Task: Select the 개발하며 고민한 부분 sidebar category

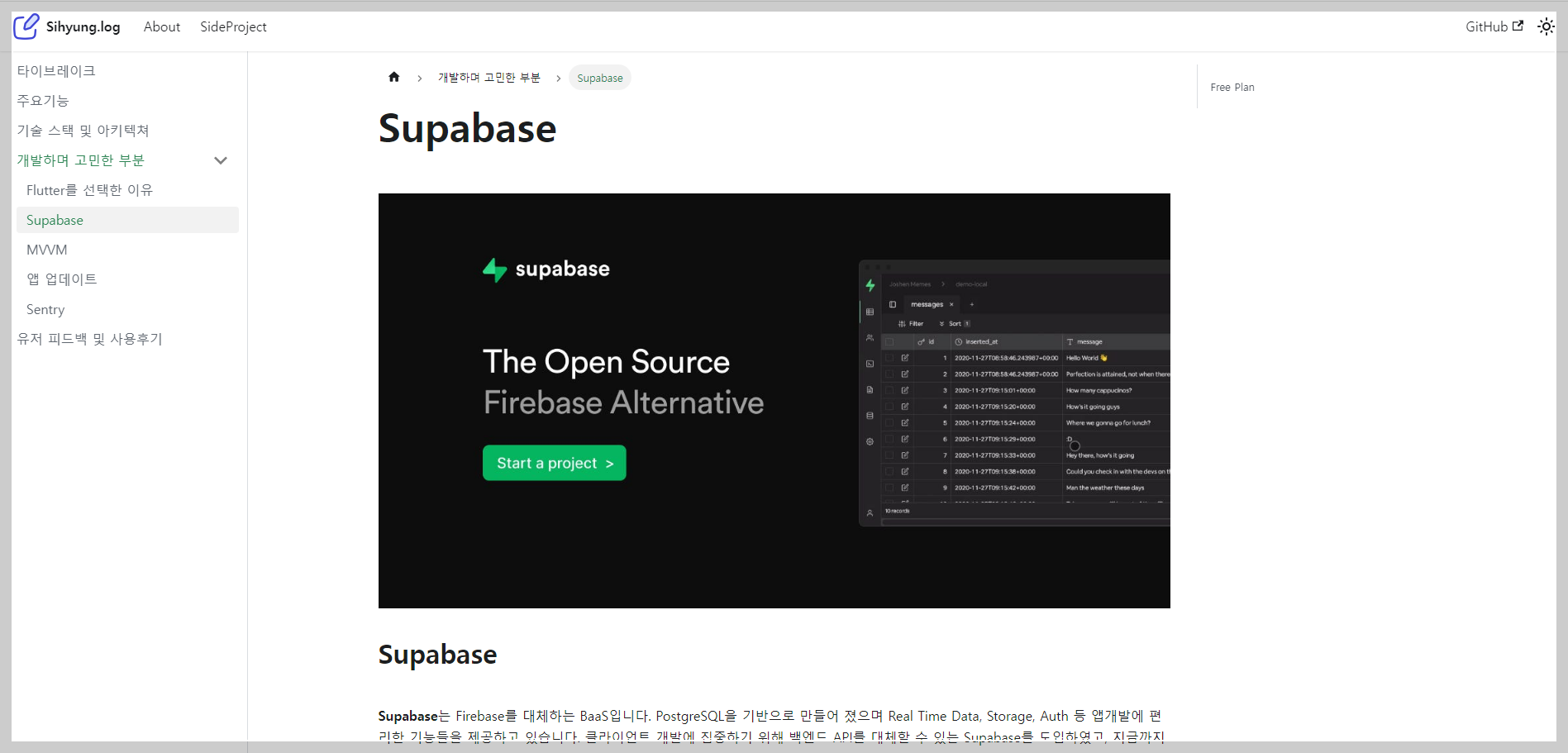Action: pyautogui.click(x=80, y=160)
